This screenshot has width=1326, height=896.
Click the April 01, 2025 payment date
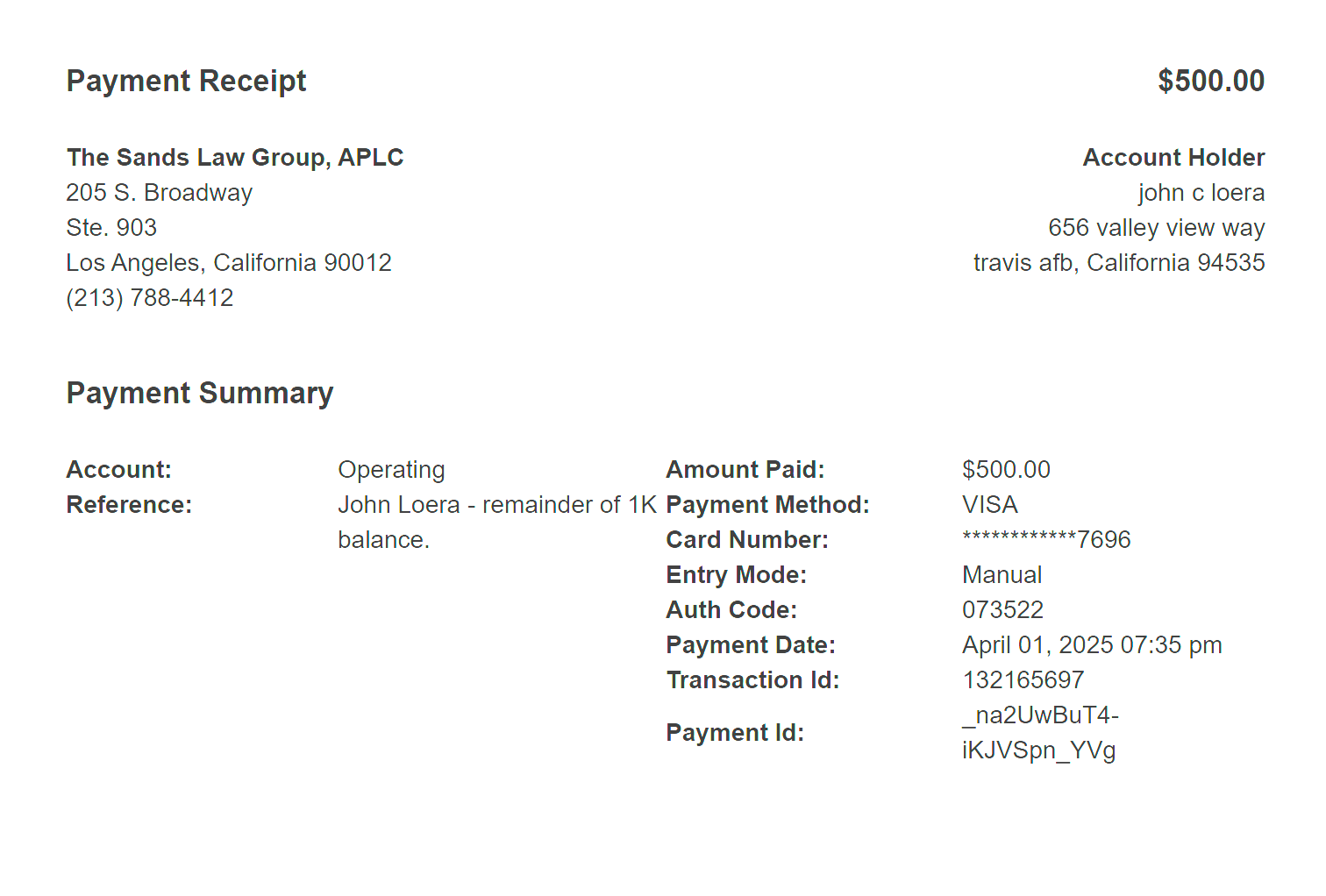pyautogui.click(x=1092, y=644)
